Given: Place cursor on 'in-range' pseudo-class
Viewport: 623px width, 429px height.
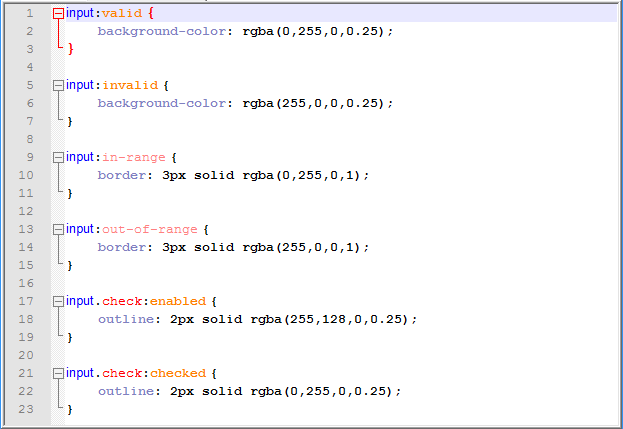Looking at the screenshot, I should [x=134, y=158].
